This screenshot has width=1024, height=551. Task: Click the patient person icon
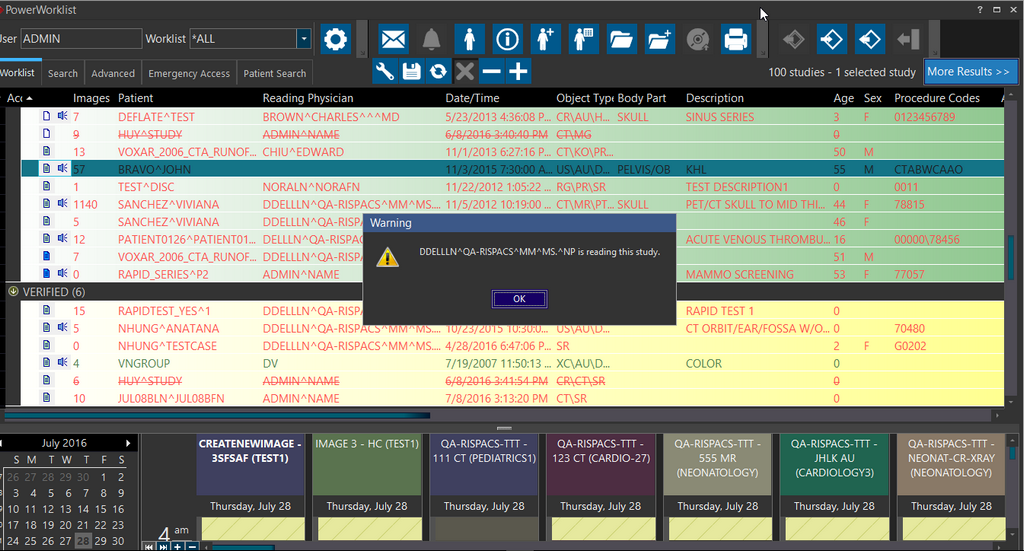pos(470,39)
